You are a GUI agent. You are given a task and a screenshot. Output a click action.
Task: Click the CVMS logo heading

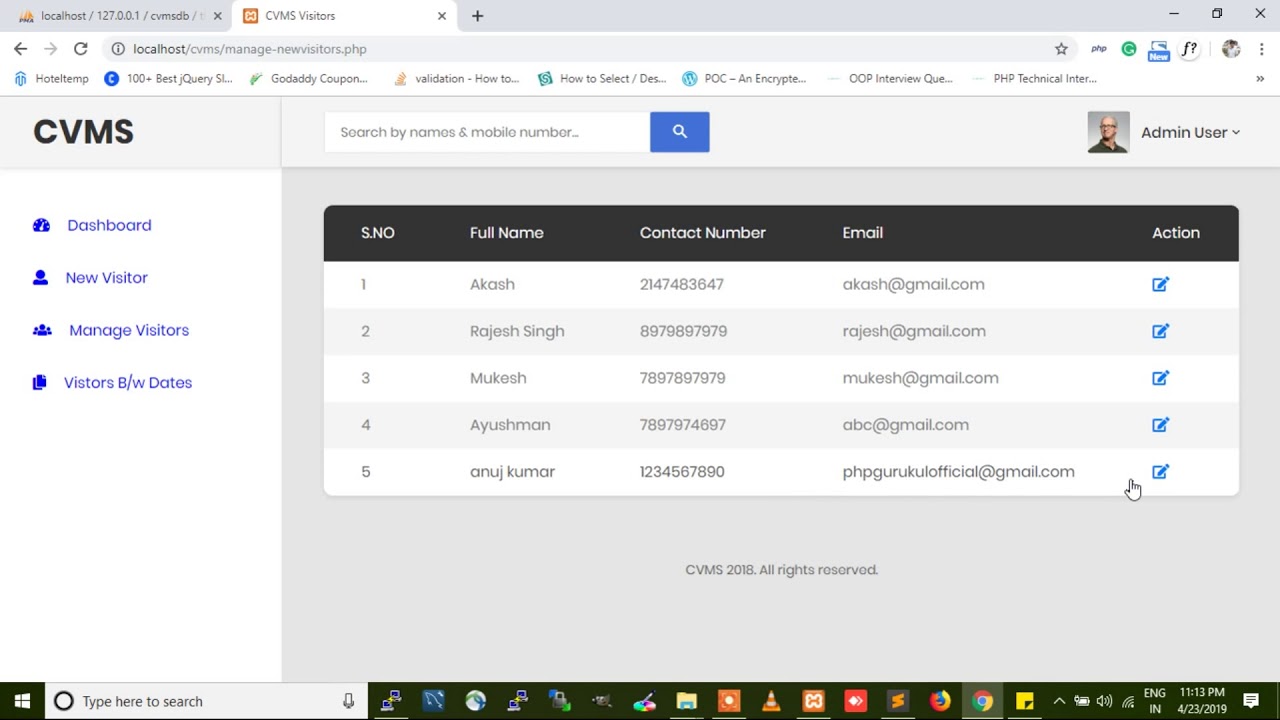pos(83,132)
